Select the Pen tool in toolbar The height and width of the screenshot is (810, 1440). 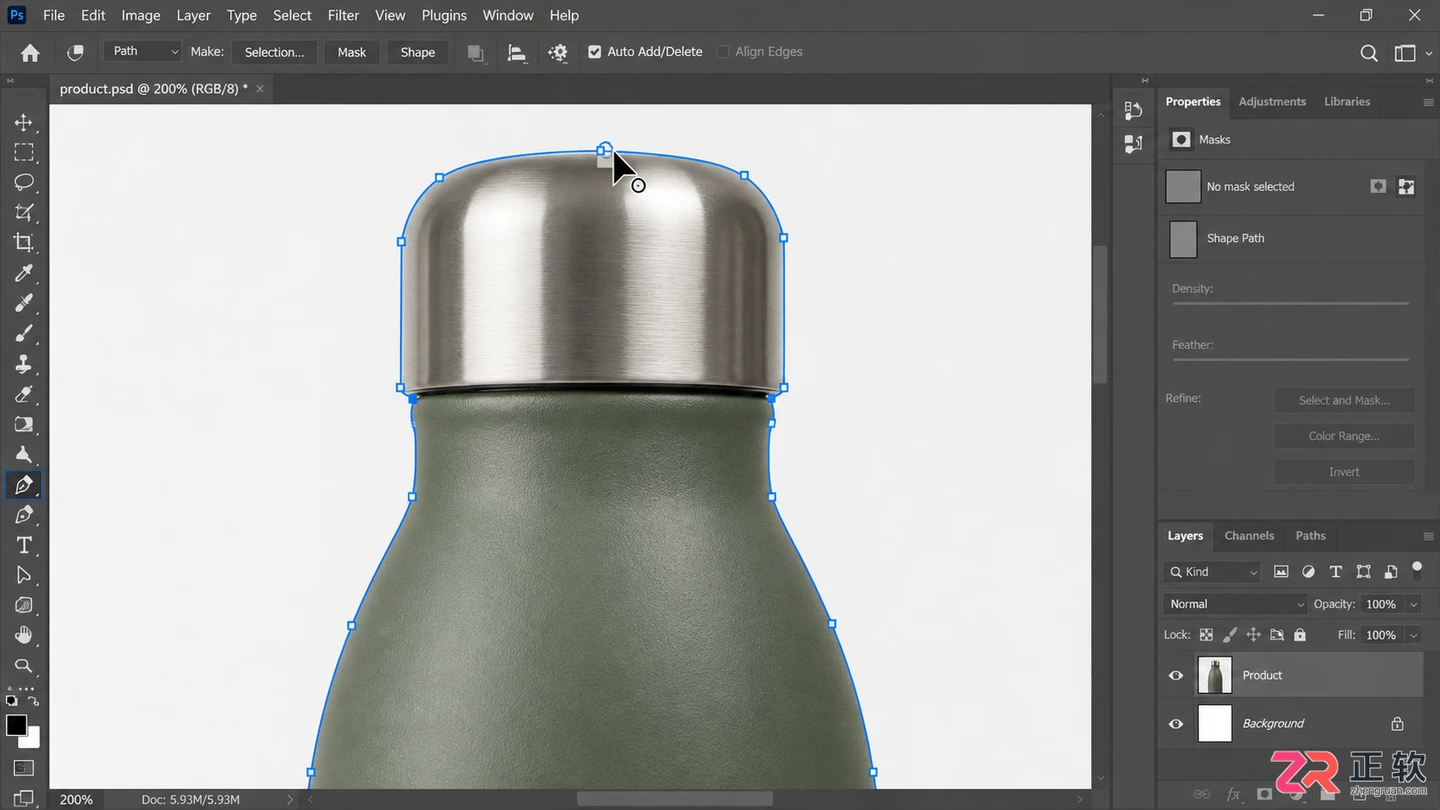(x=23, y=485)
